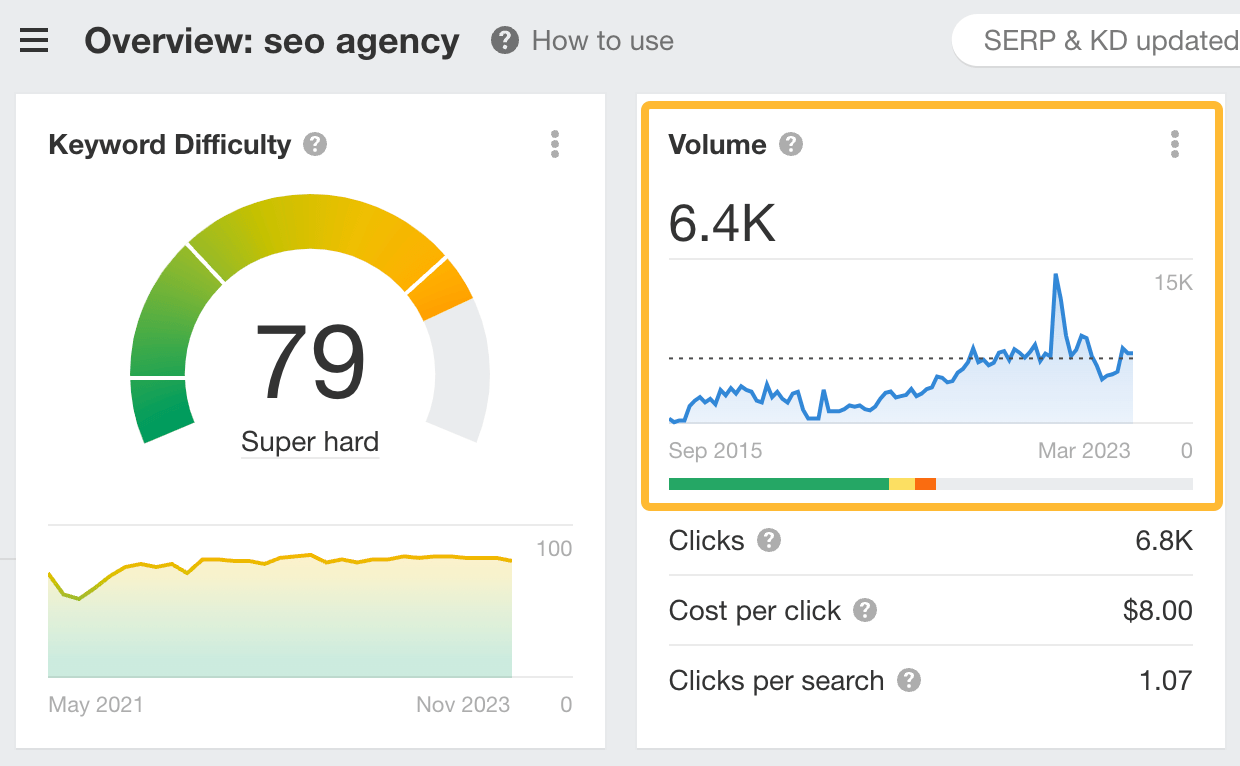Viewport: 1240px width, 766px height.
Task: Click the Volume help question mark icon
Action: (790, 144)
